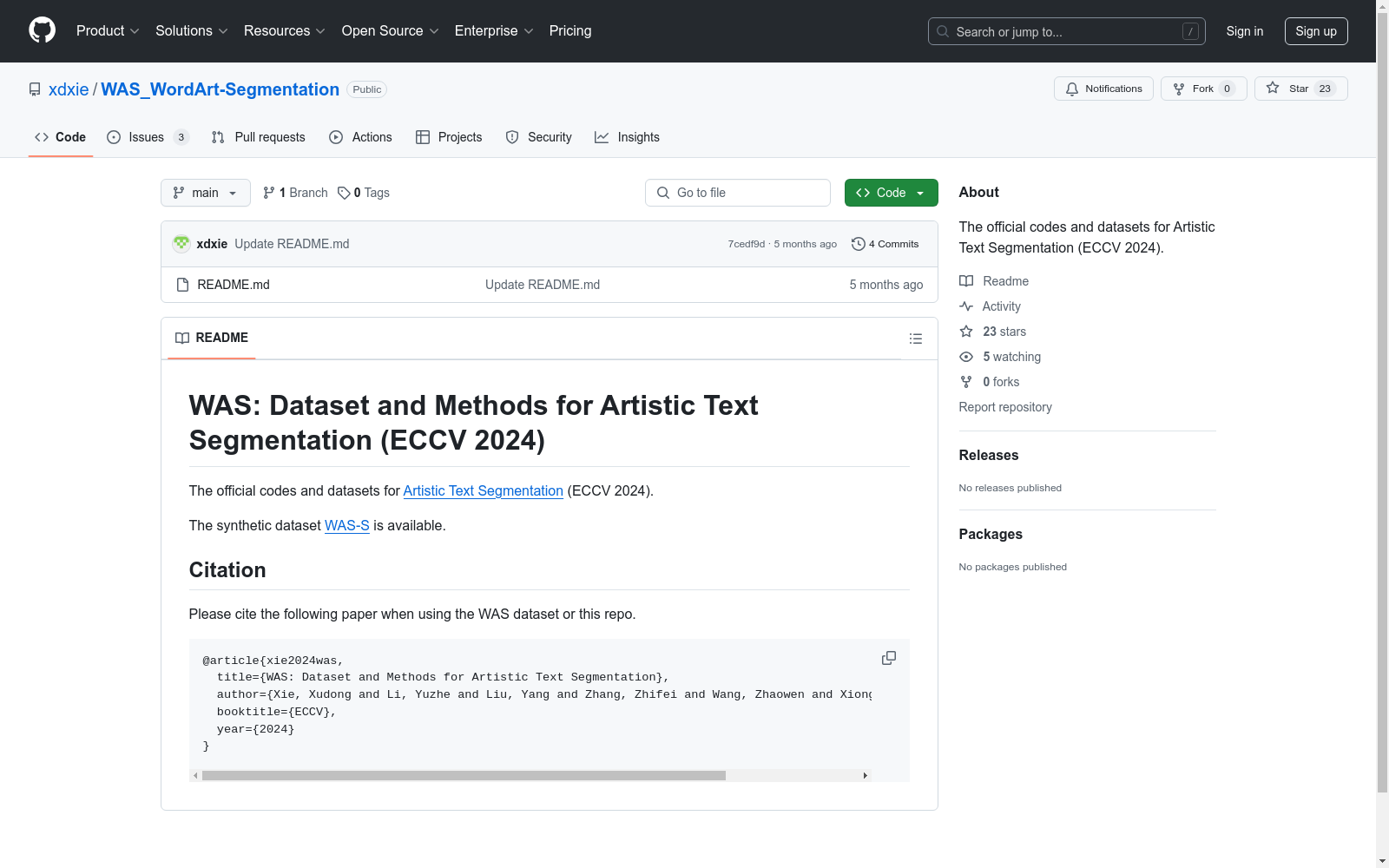Select the Code tab
This screenshot has width=1389, height=868.
(61, 137)
